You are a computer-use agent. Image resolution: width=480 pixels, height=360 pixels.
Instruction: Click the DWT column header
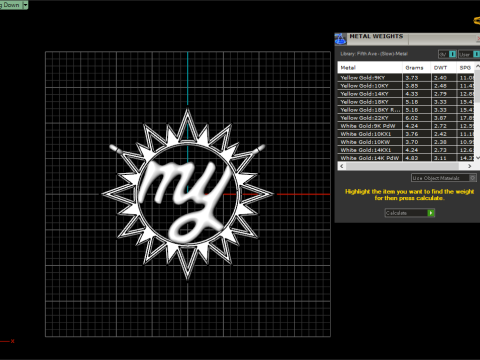tap(444, 67)
